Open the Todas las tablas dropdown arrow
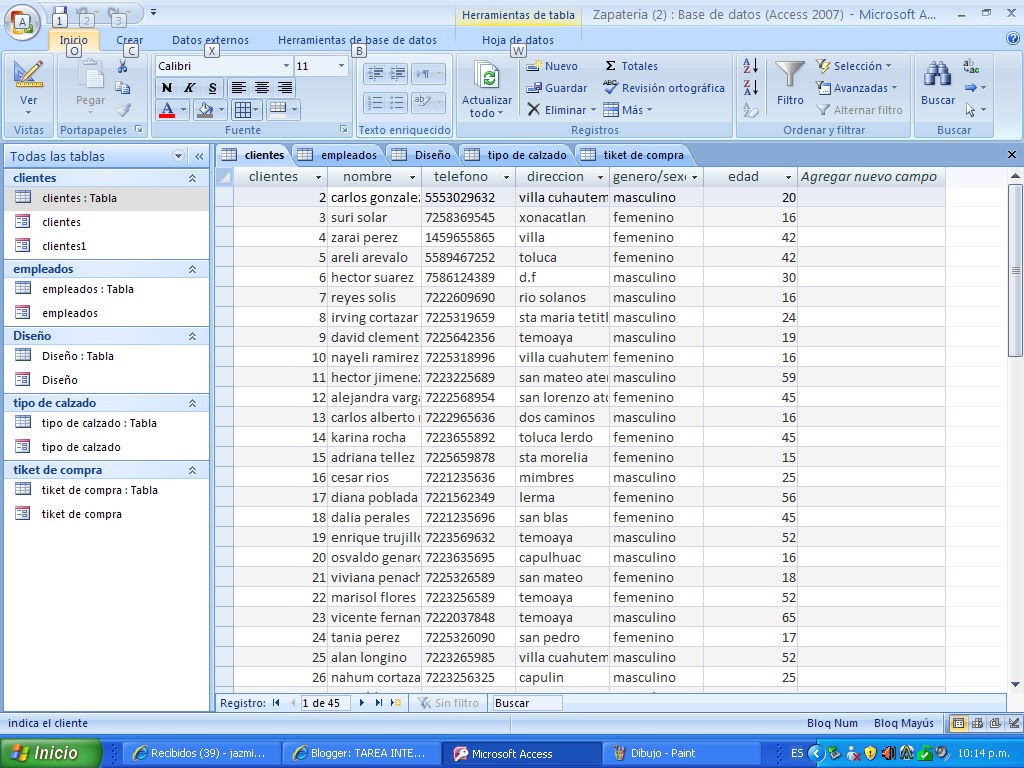The image size is (1024, 768). click(178, 156)
